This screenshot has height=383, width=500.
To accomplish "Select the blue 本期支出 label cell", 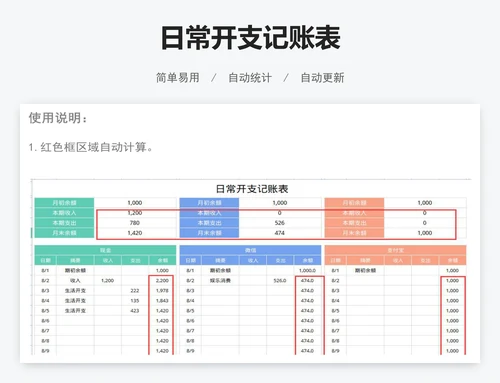I will click(209, 223).
